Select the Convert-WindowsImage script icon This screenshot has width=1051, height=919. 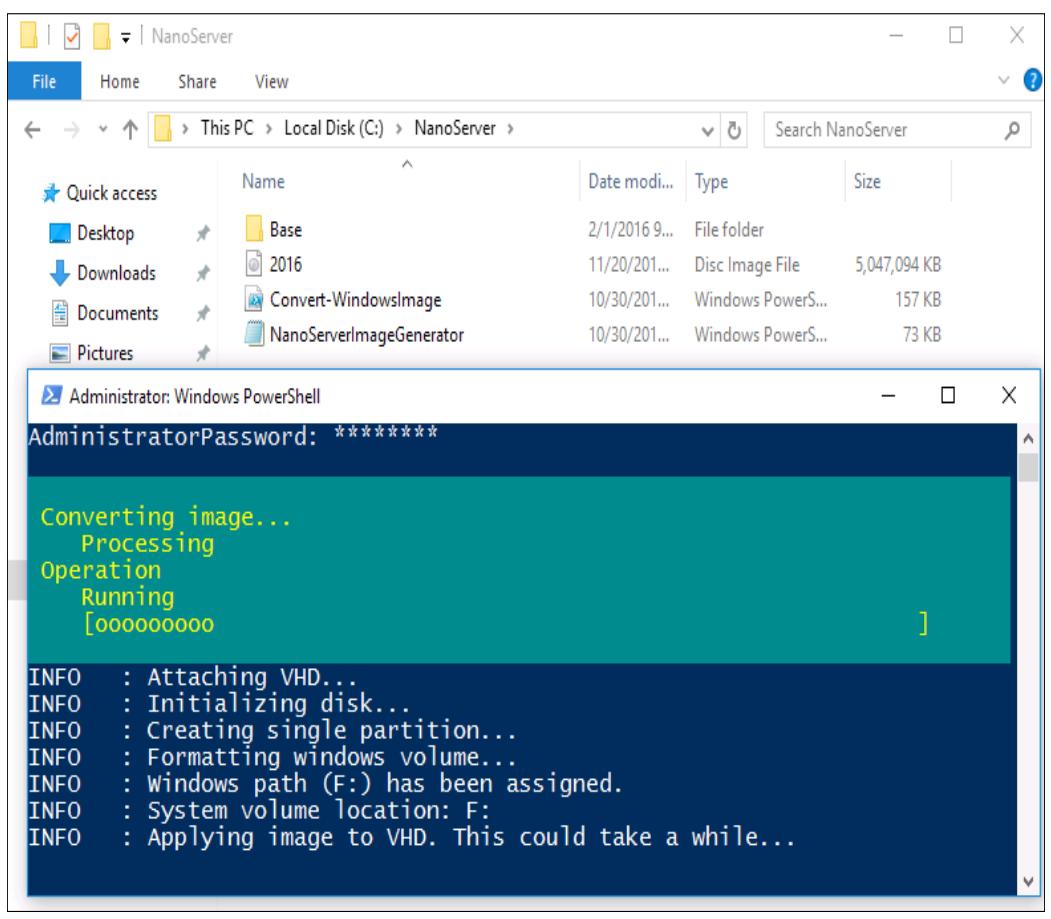click(x=254, y=299)
